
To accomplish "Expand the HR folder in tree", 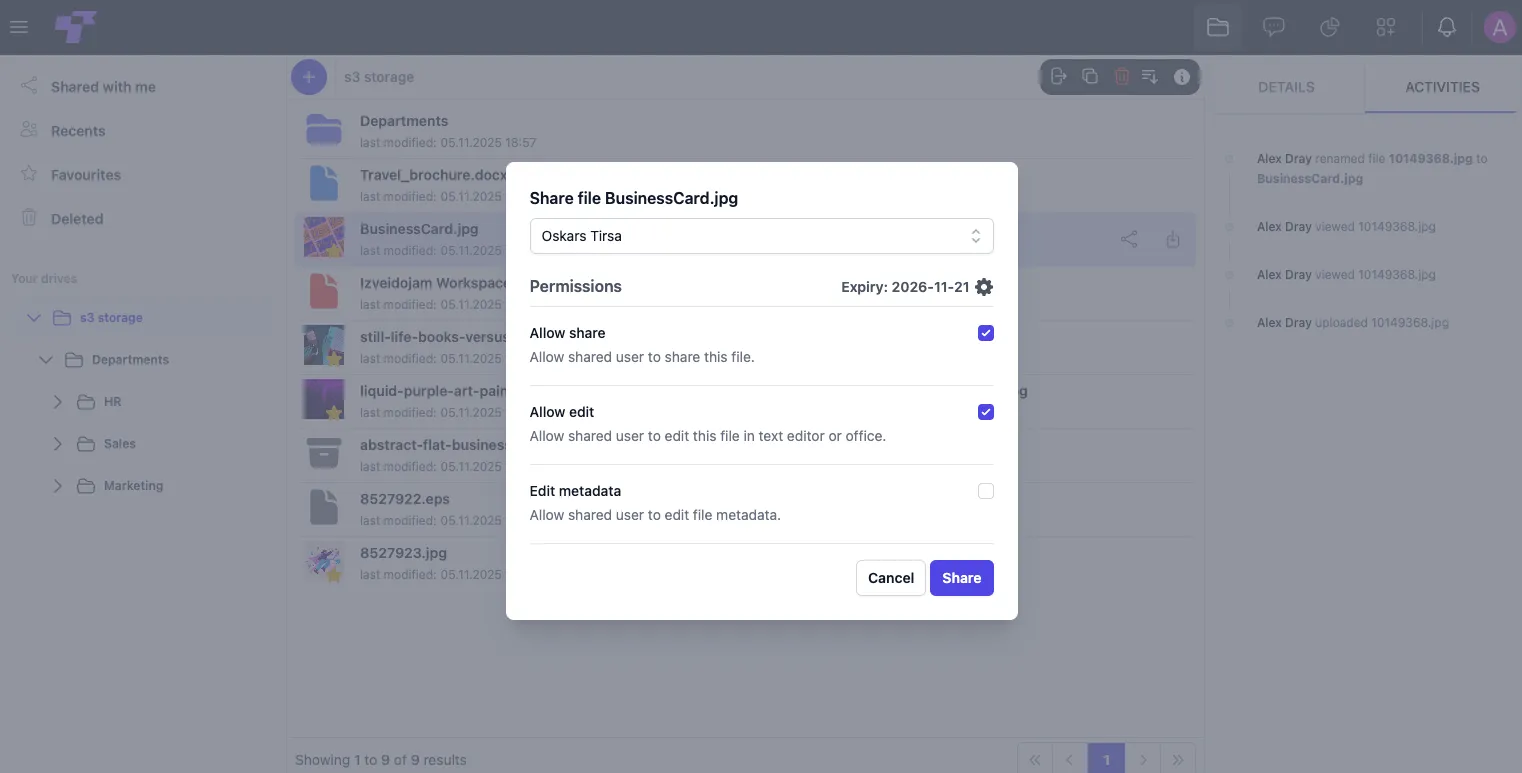I will pos(58,402).
